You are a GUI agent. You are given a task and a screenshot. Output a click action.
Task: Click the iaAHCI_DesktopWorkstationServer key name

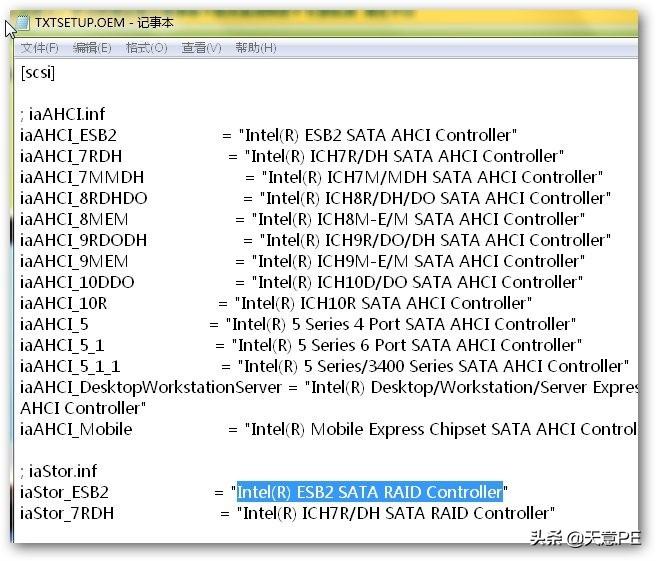click(x=151, y=387)
